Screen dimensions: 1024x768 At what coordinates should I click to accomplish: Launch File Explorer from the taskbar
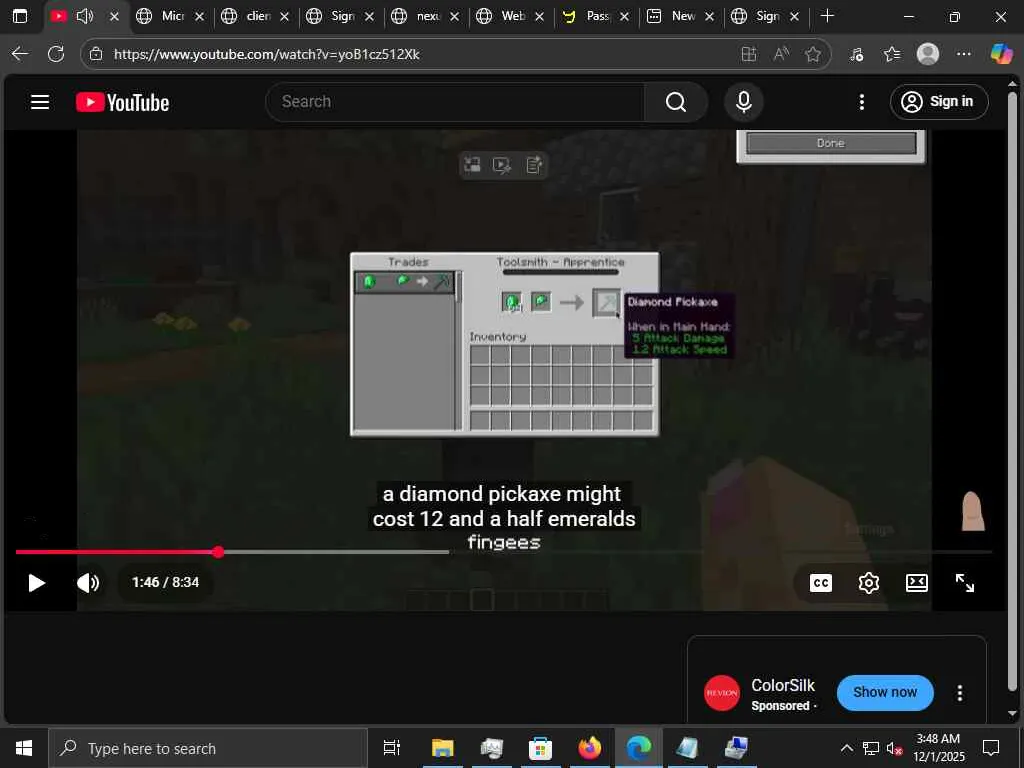click(442, 748)
